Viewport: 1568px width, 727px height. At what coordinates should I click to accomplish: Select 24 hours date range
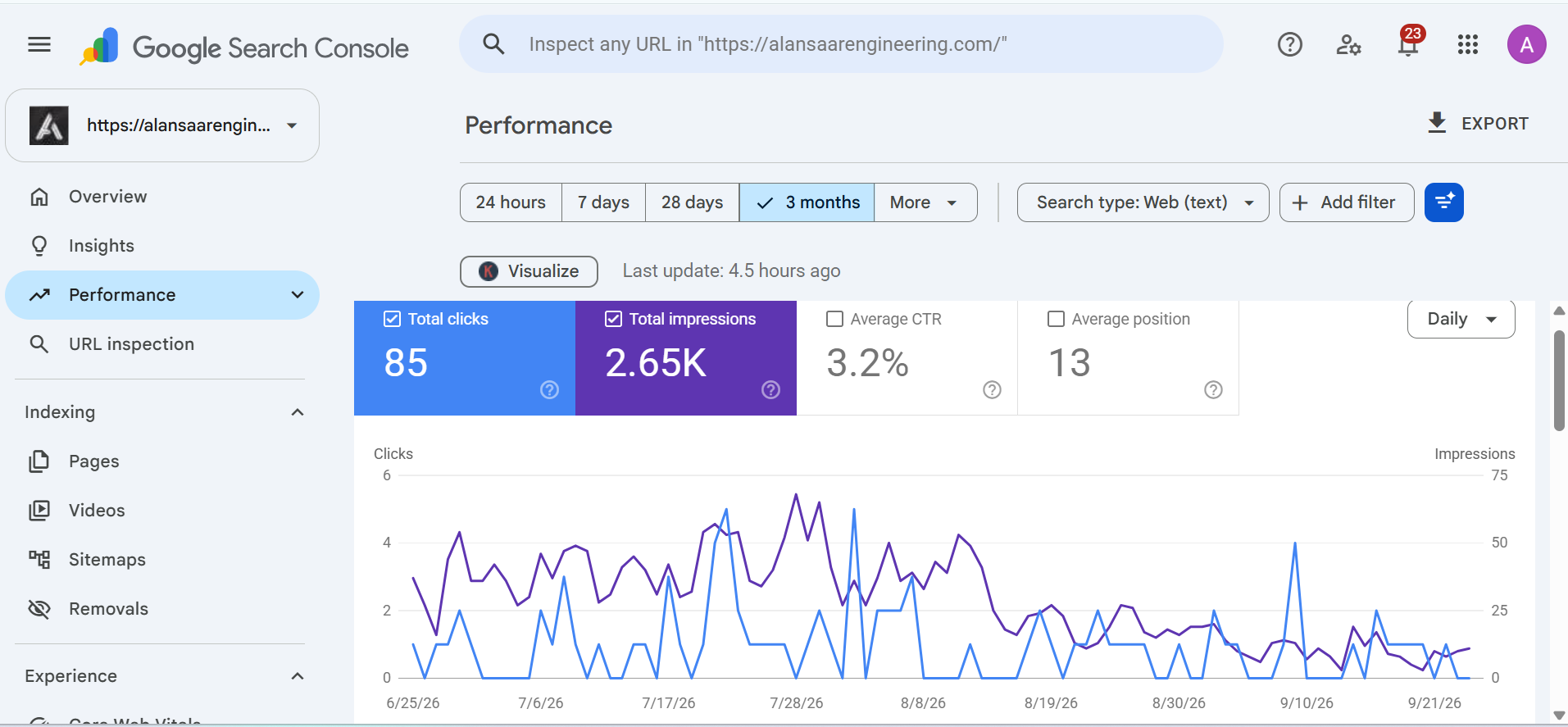point(511,202)
